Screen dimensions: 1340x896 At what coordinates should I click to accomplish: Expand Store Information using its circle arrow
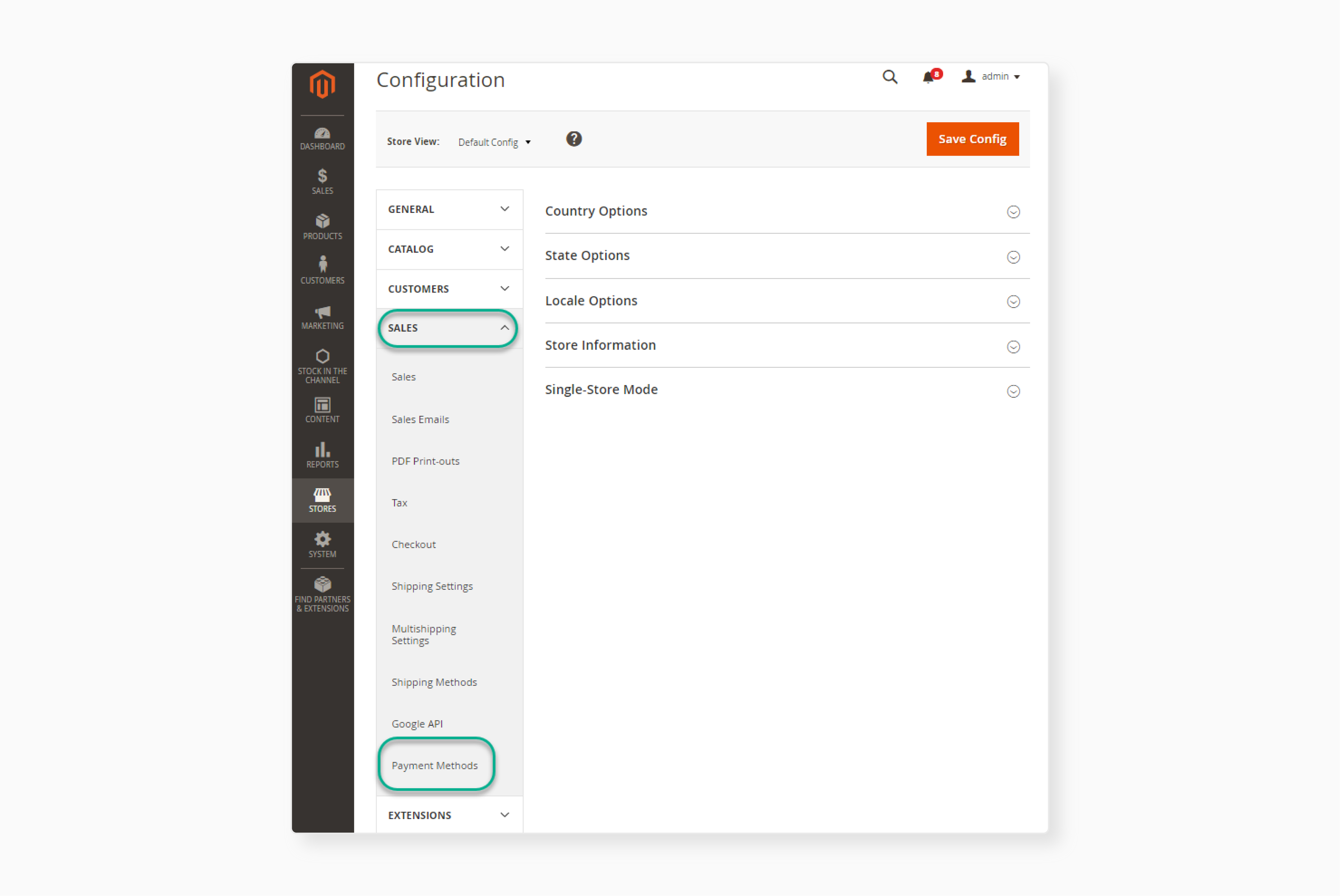point(1013,347)
